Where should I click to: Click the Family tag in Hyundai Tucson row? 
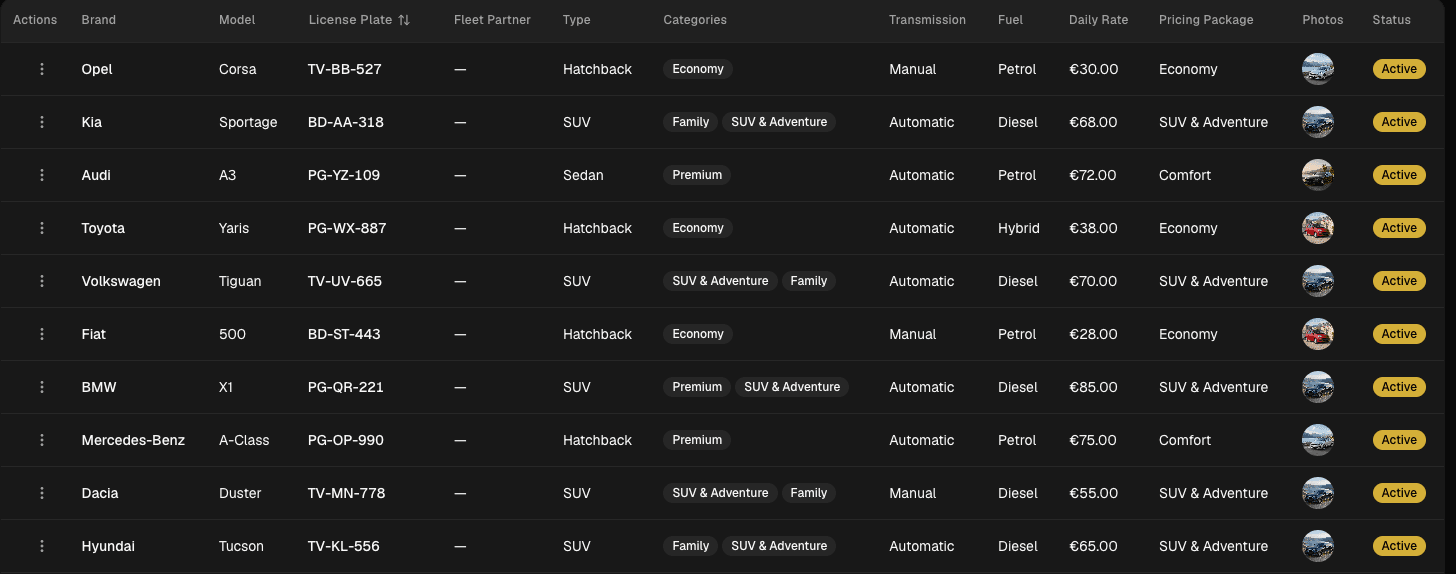click(x=690, y=546)
